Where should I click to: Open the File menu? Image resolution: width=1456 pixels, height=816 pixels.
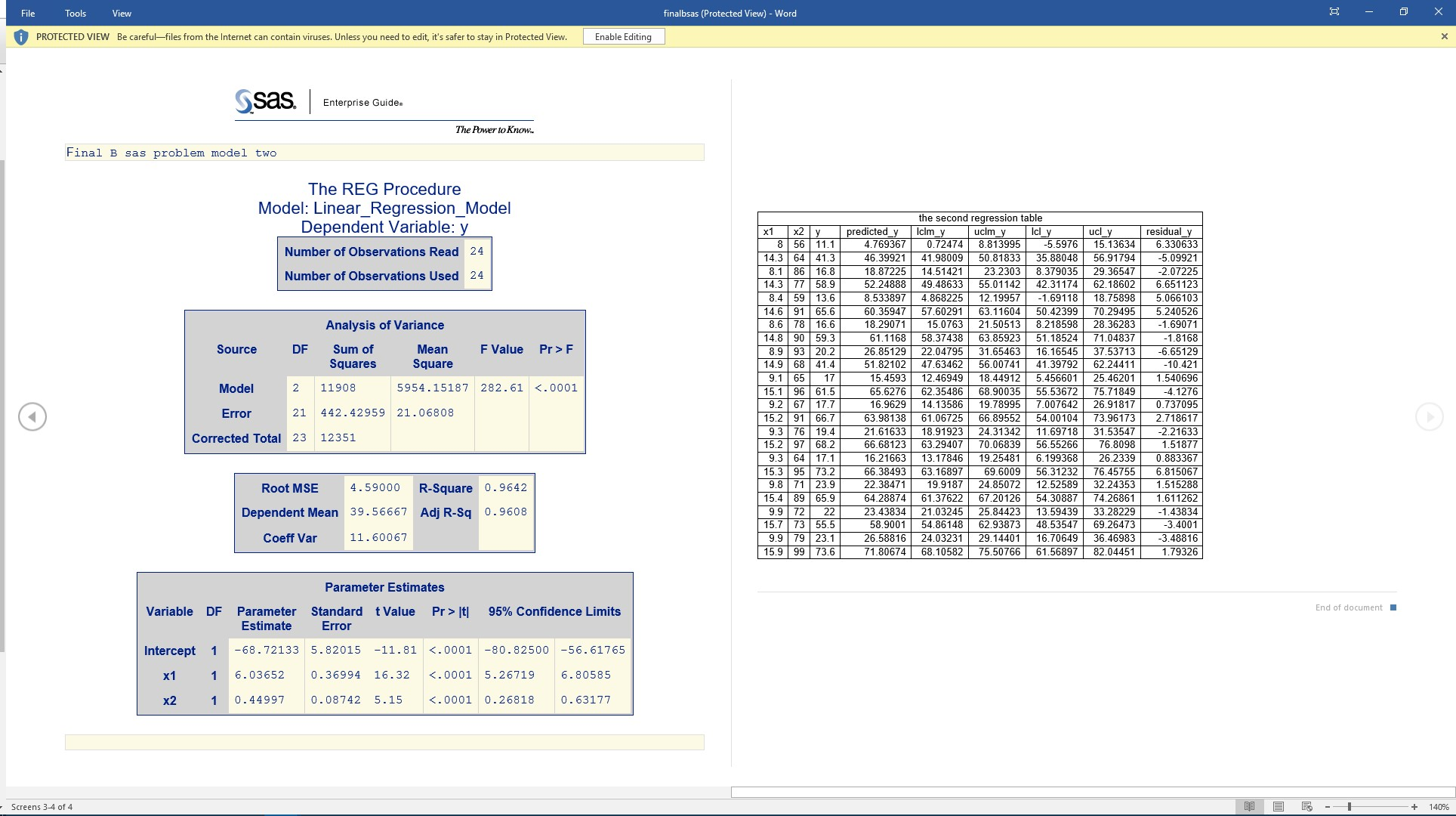click(27, 13)
